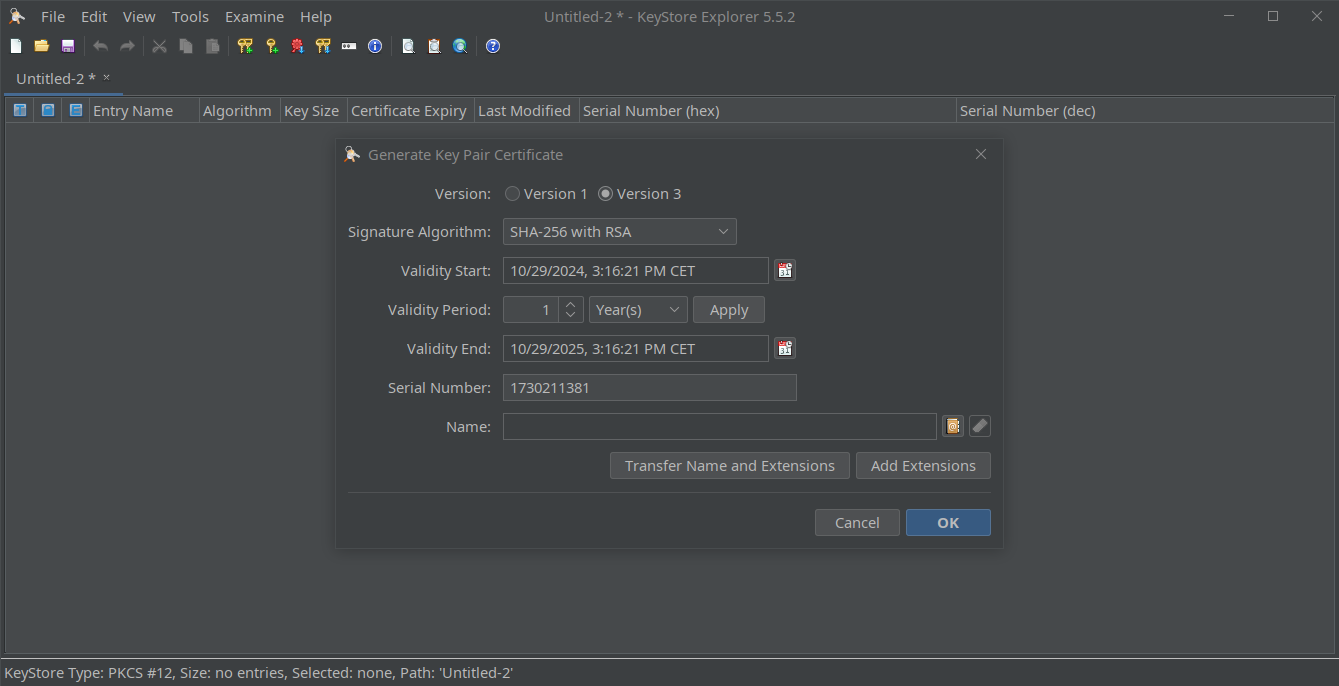Click the Open KeyStore folder icon
This screenshot has height=686, width=1339.
click(x=42, y=46)
